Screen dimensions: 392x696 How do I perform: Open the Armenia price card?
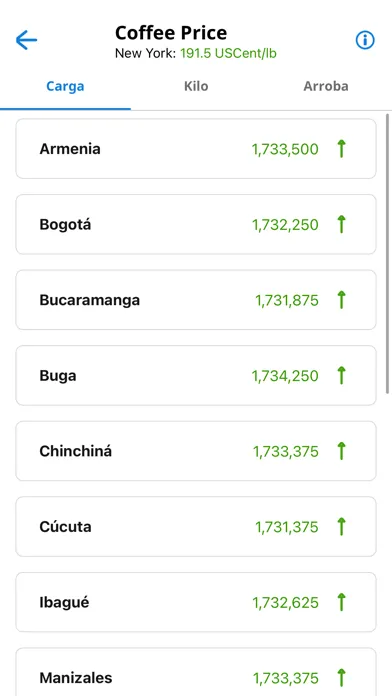(196, 149)
